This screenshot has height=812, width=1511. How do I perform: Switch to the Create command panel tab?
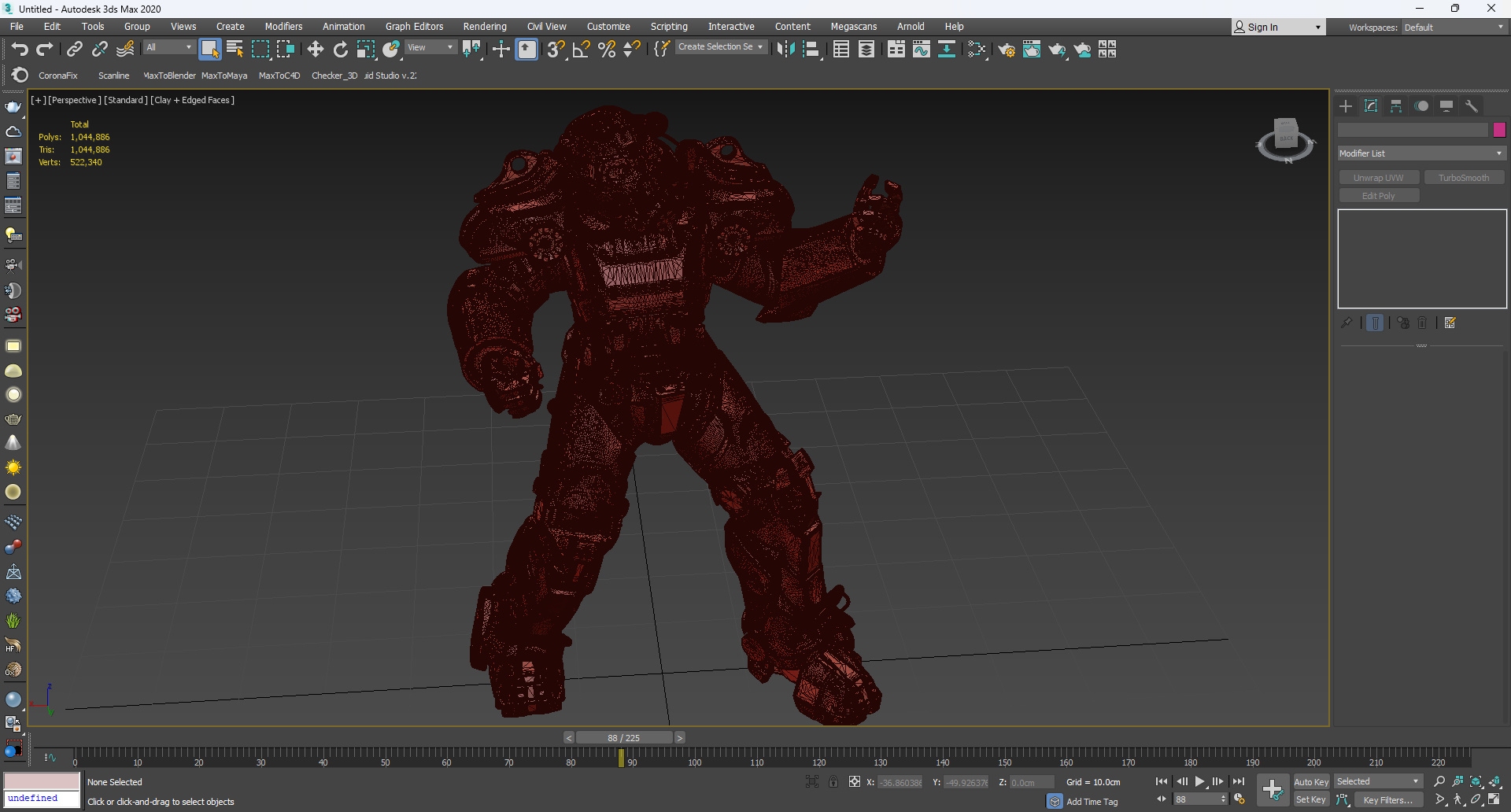point(1346,106)
